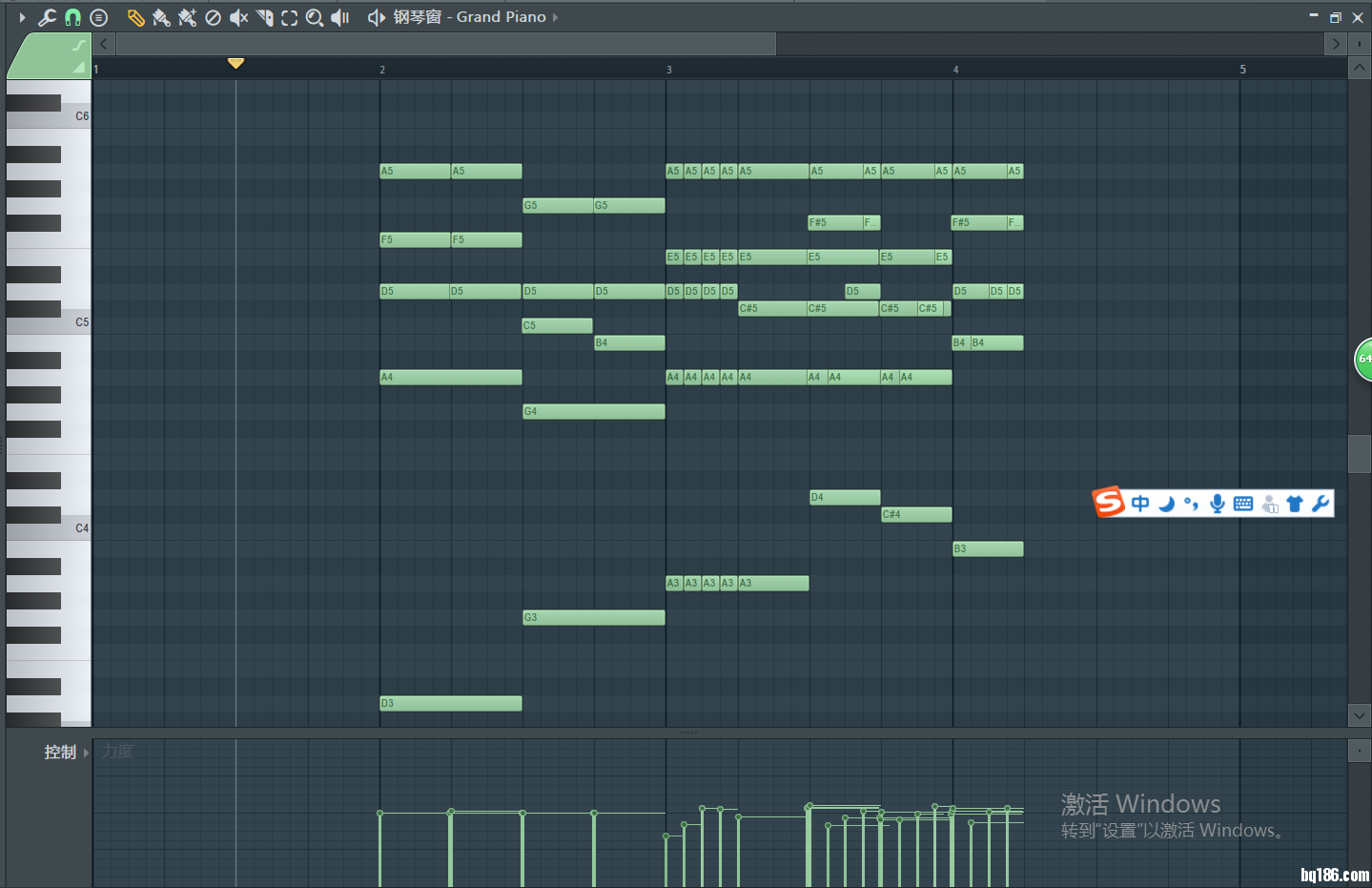Select the Paint drum sequence tool
Image resolution: width=1372 pixels, height=888 pixels.
[187, 17]
